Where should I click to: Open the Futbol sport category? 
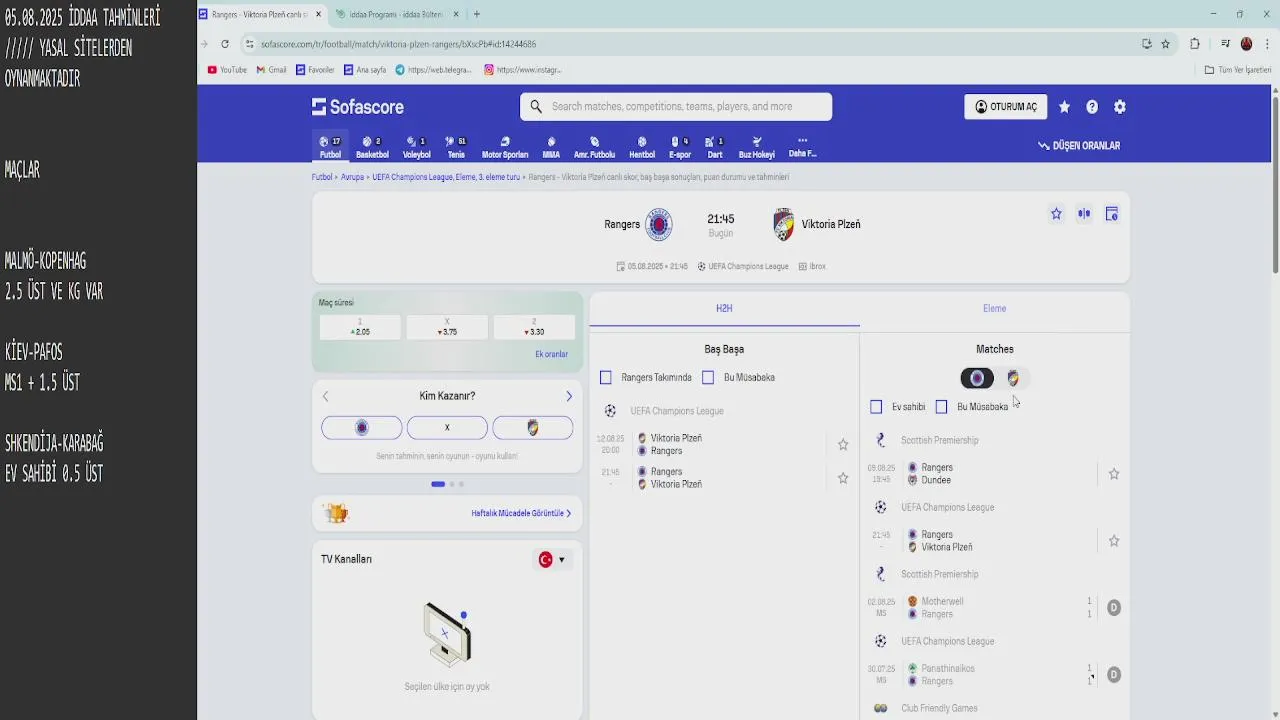coord(330,147)
